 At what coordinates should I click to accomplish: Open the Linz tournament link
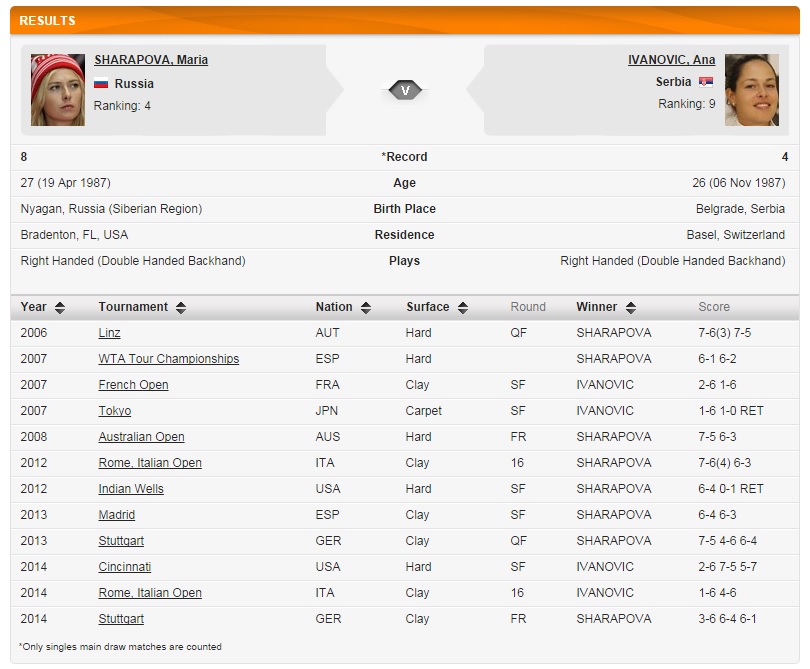[x=109, y=333]
